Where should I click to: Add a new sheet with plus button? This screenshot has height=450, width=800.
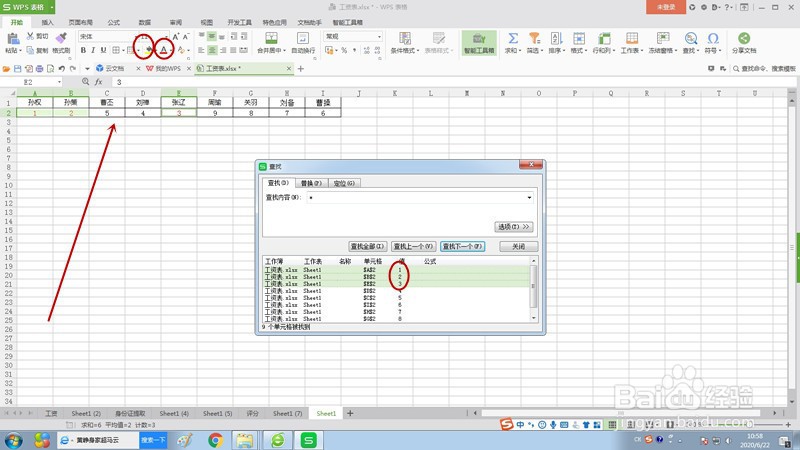coord(350,413)
